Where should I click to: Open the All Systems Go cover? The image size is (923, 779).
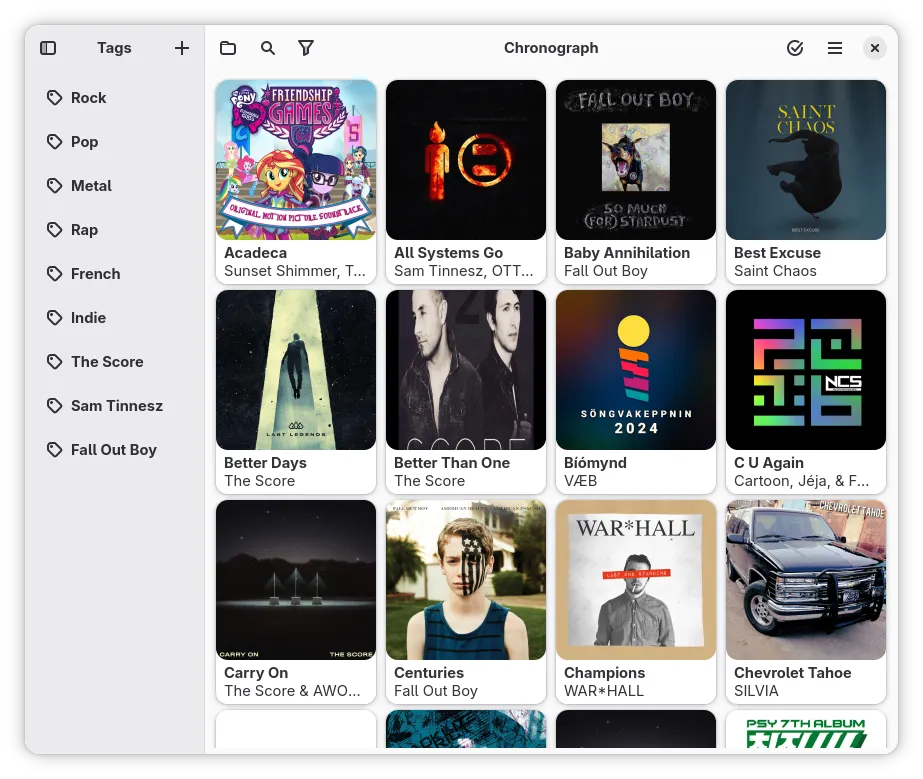click(466, 160)
